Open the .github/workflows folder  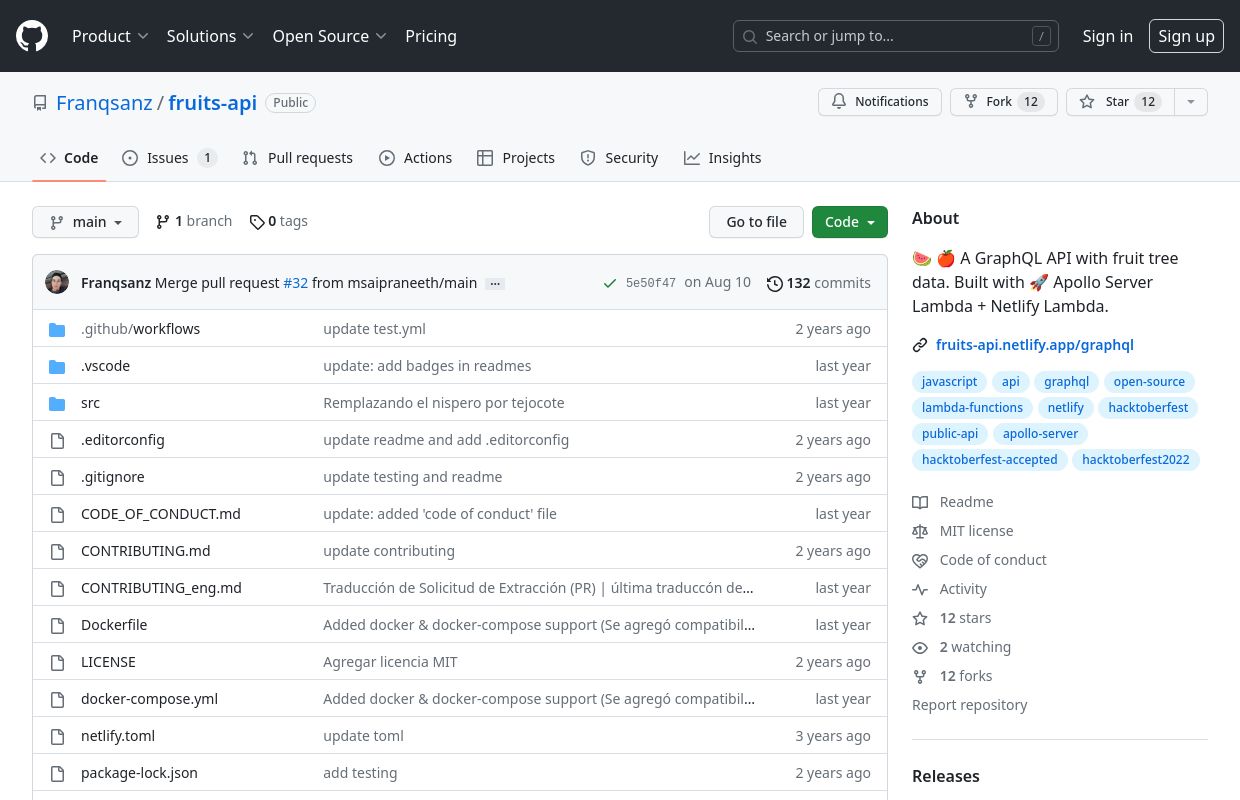[141, 329]
